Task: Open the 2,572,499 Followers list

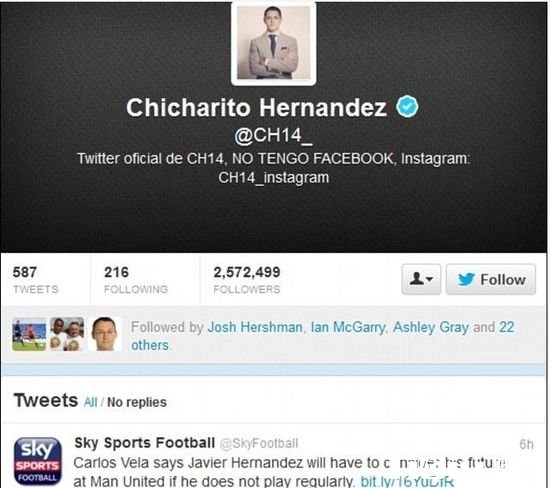Action: tap(247, 280)
